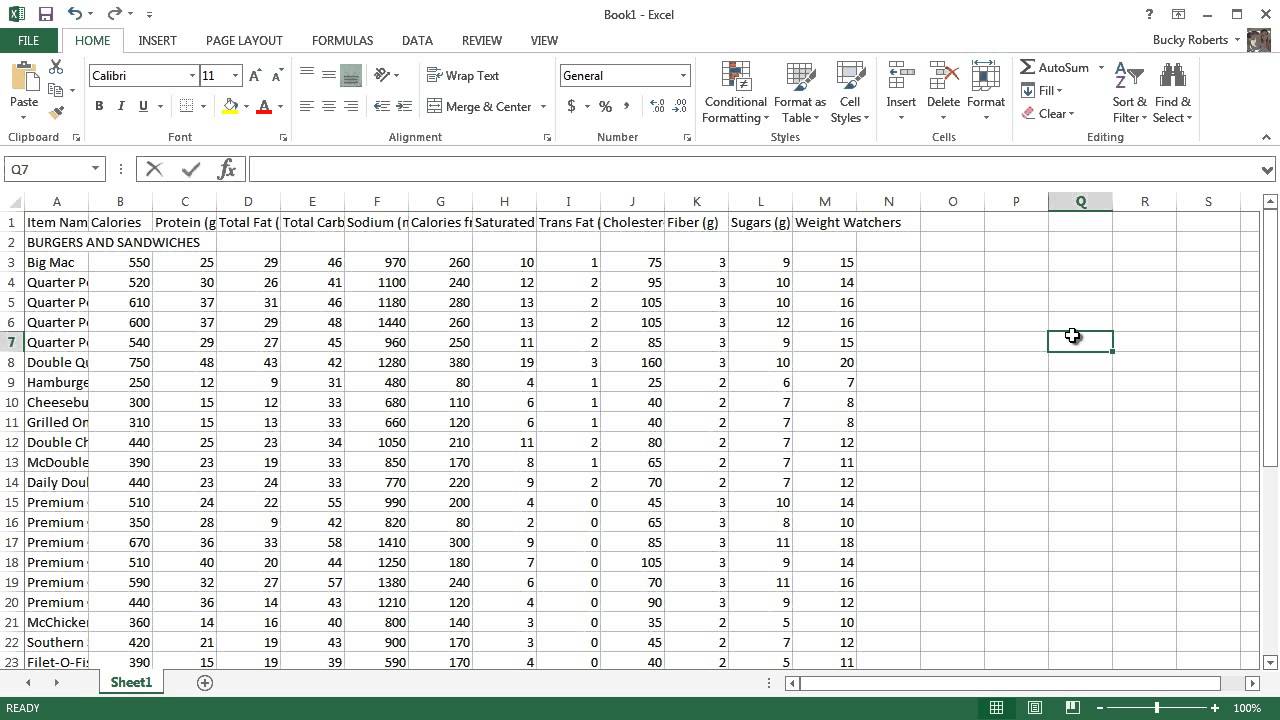
Task: Expand the Name Box dropdown
Action: pos(96,169)
